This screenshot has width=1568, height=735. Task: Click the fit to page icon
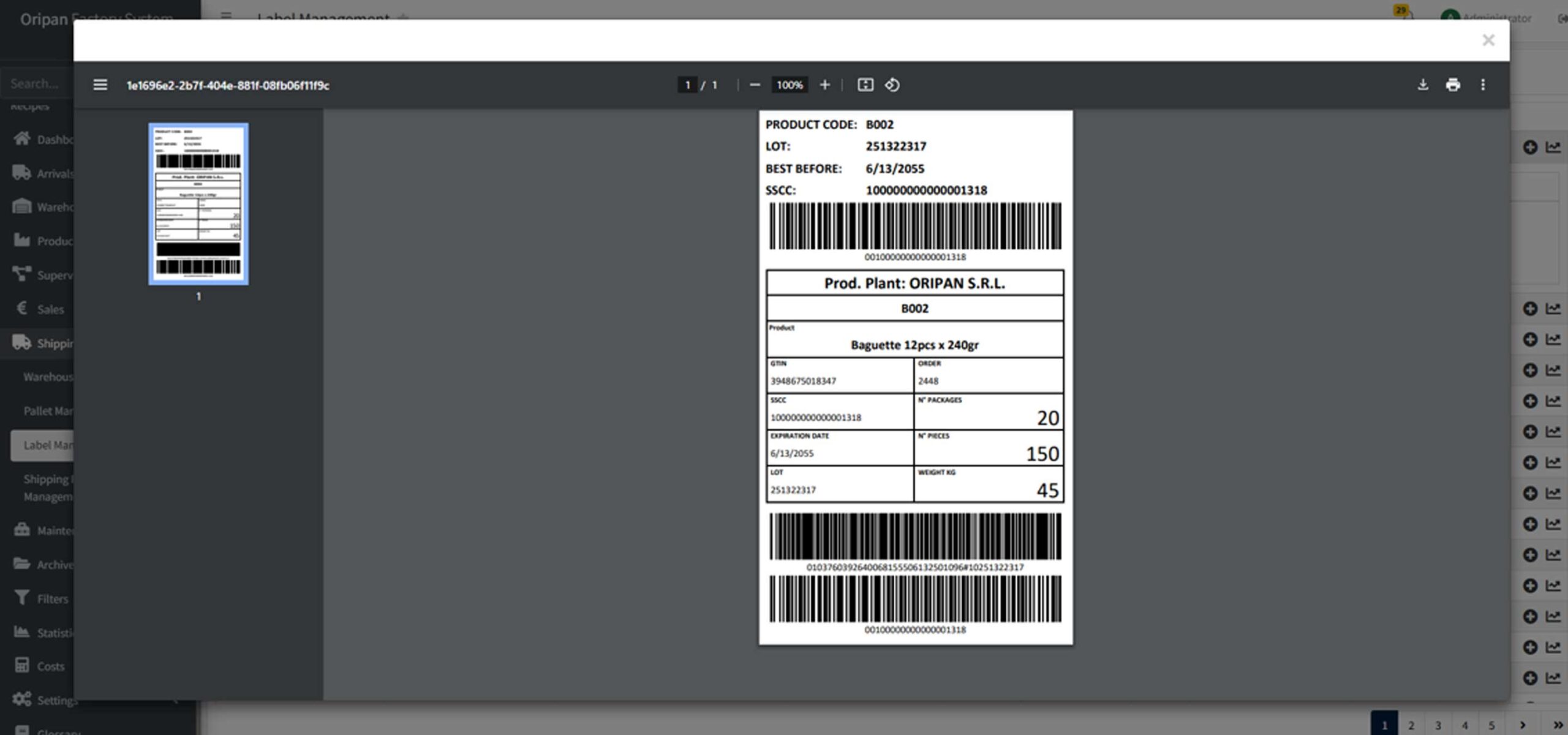coord(865,85)
